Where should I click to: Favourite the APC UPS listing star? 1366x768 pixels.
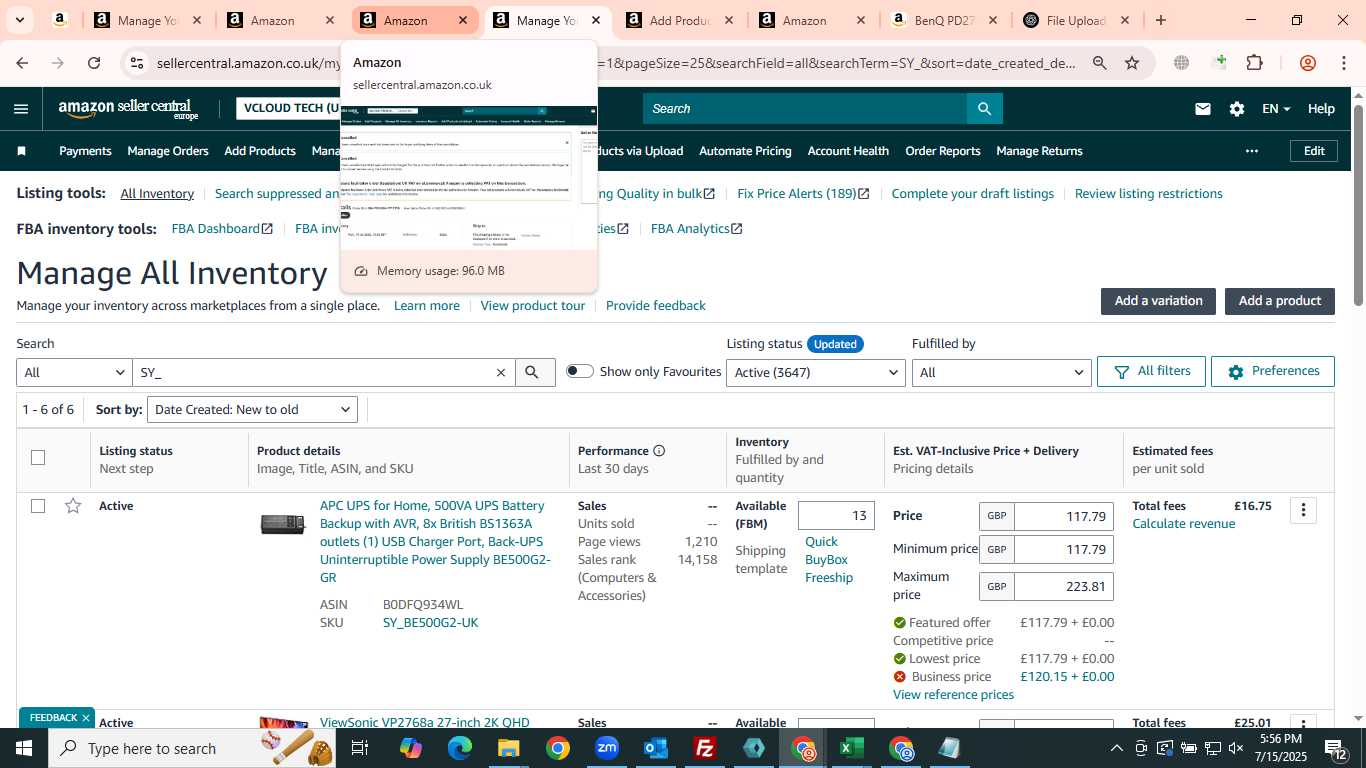73,506
